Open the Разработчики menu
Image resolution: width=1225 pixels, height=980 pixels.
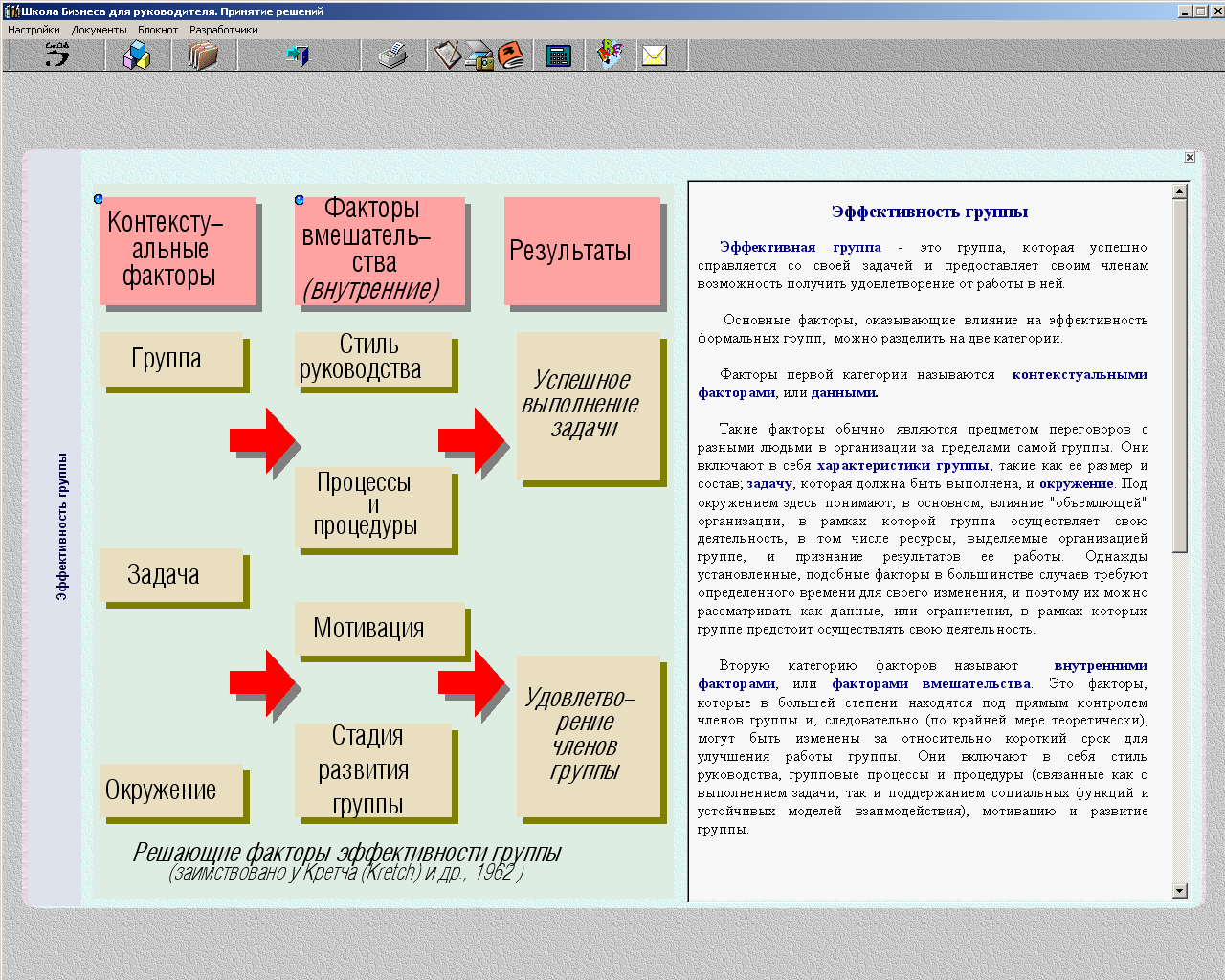click(224, 30)
